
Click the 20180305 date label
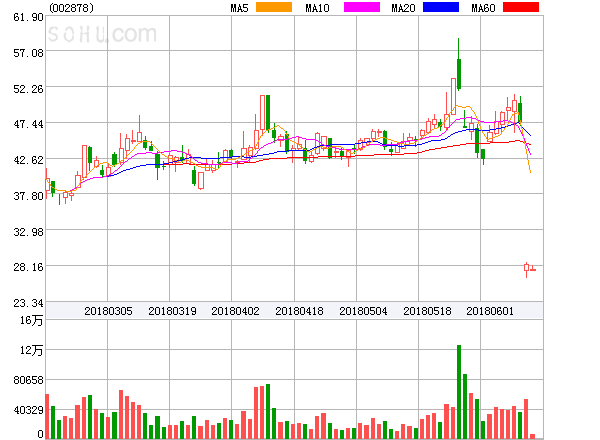108,311
